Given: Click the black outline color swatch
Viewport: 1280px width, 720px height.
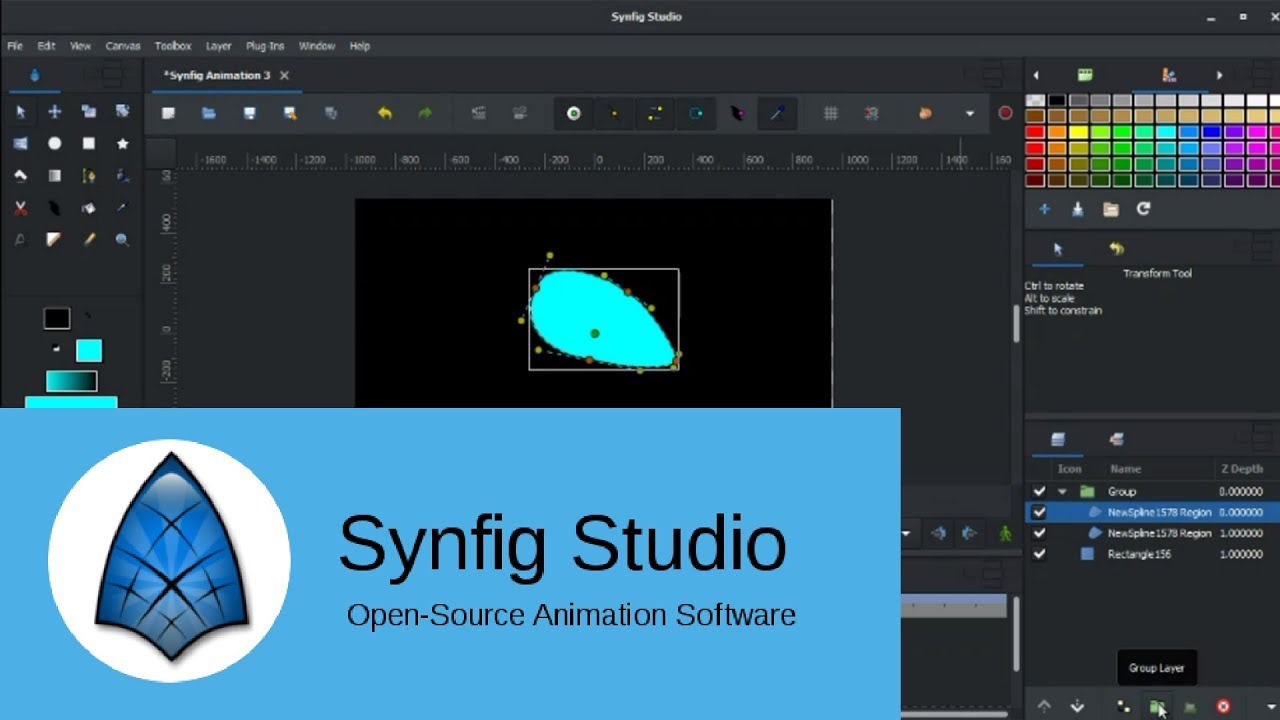Looking at the screenshot, I should pyautogui.click(x=57, y=318).
